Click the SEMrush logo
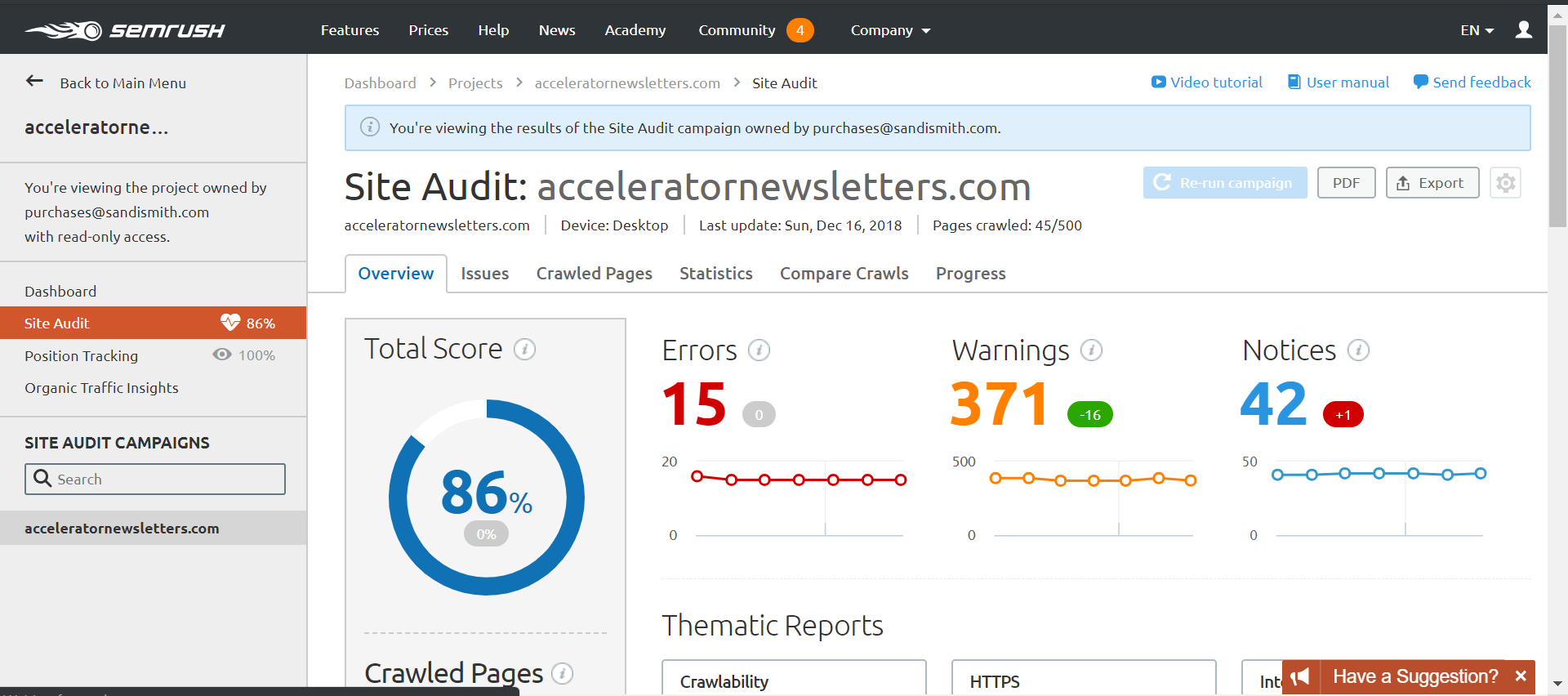This screenshot has width=1568, height=696. point(125,30)
